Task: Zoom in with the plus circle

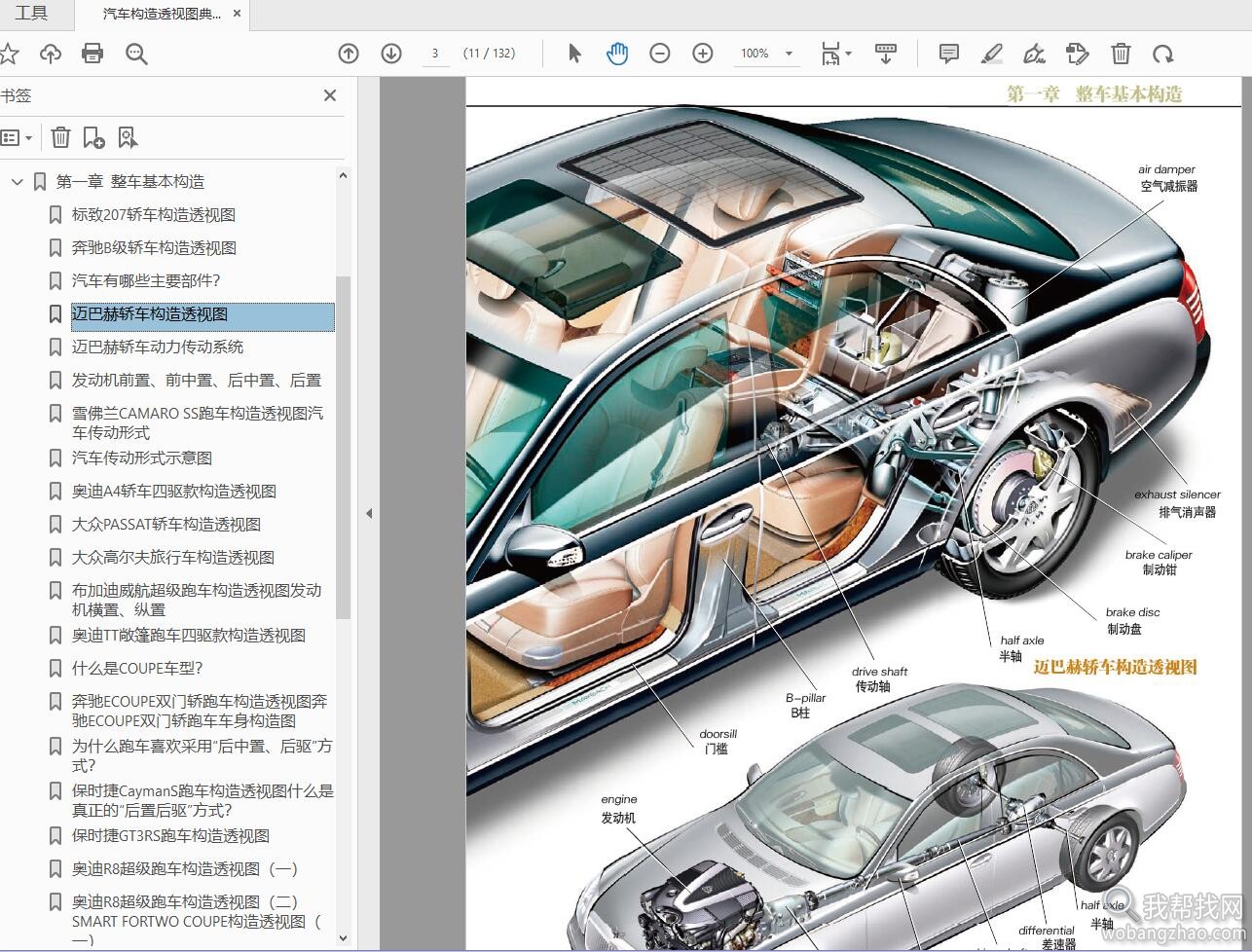Action: [x=703, y=54]
